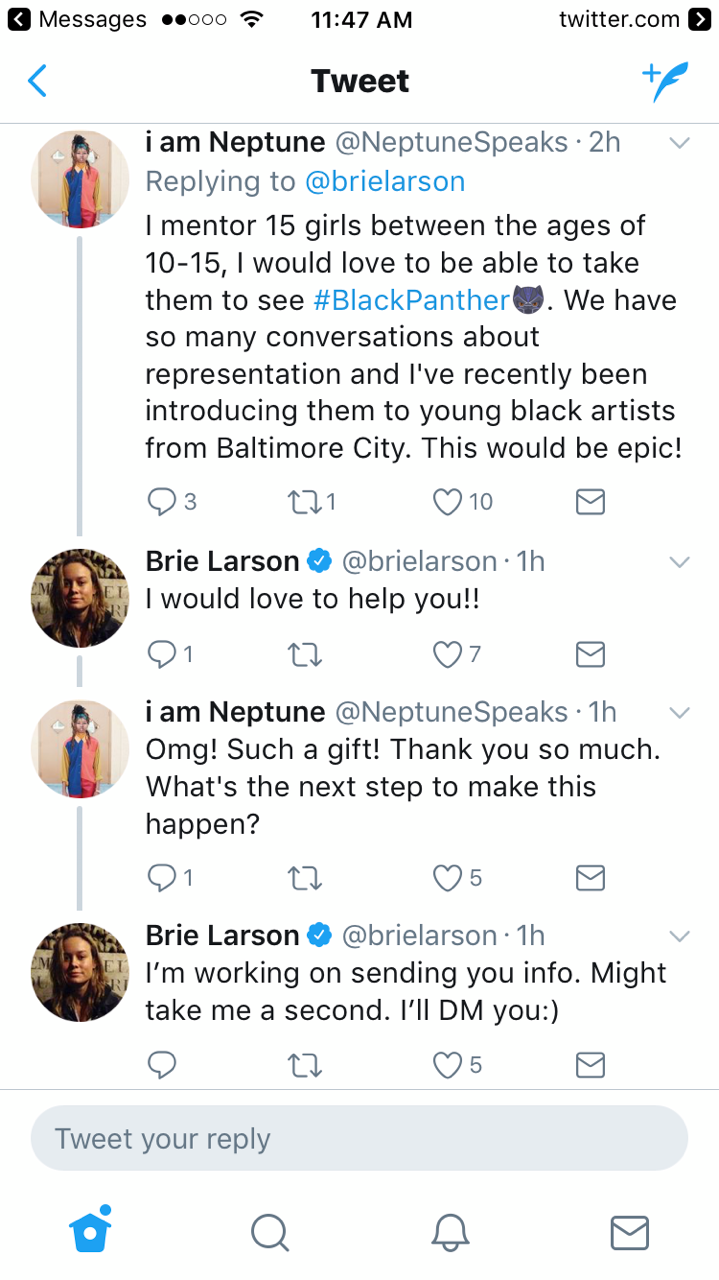Go back using the blue back arrow
This screenshot has height=1280, width=719.
[x=37, y=81]
